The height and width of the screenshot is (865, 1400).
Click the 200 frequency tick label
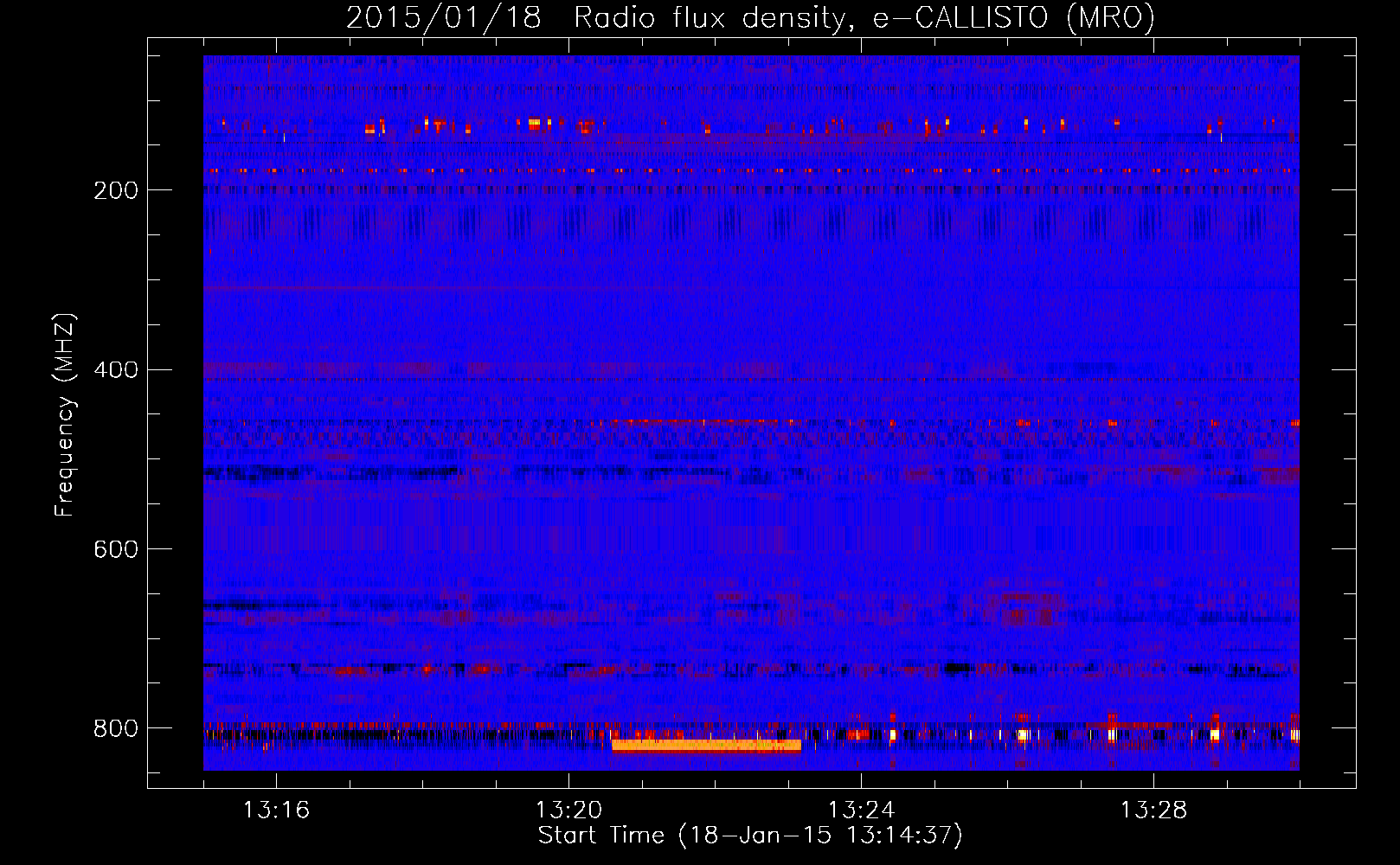pos(116,190)
